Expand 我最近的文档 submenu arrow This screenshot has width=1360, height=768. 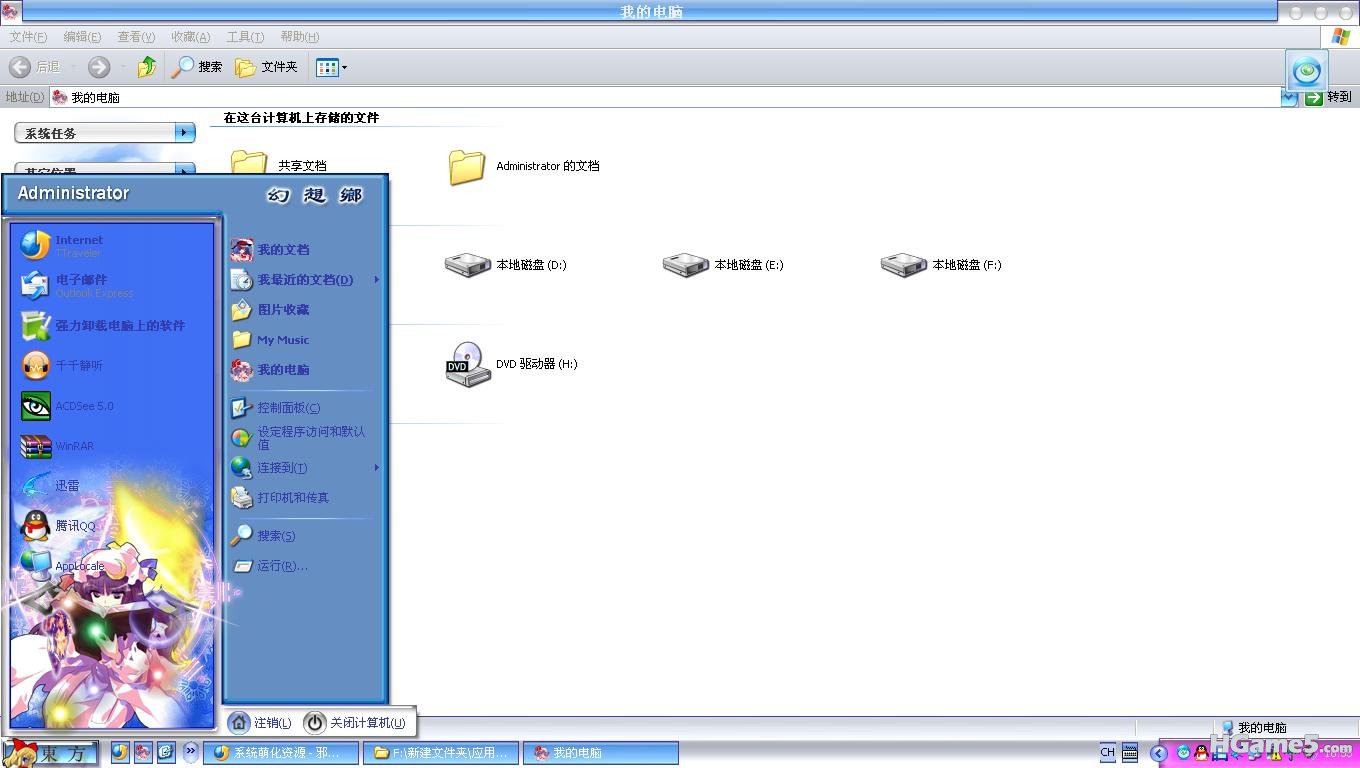[377, 280]
